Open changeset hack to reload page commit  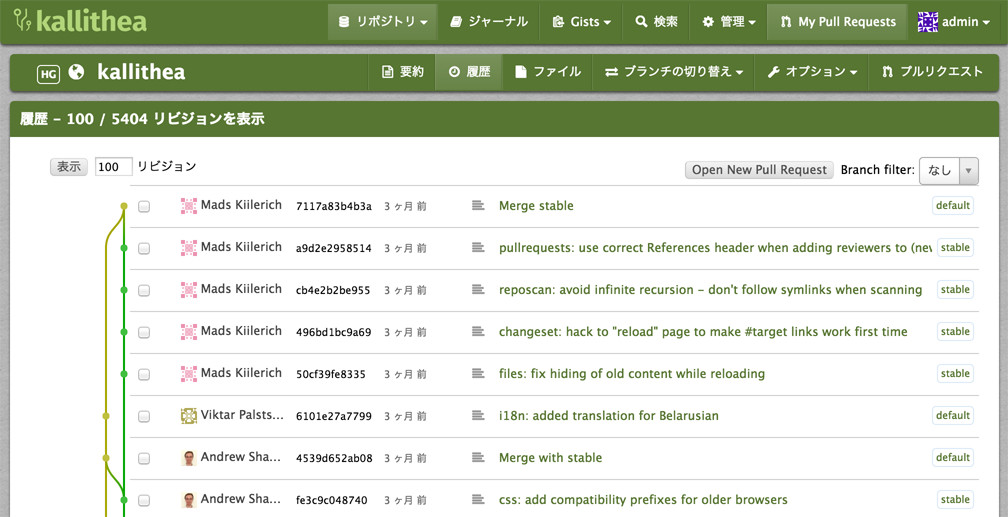tap(703, 332)
